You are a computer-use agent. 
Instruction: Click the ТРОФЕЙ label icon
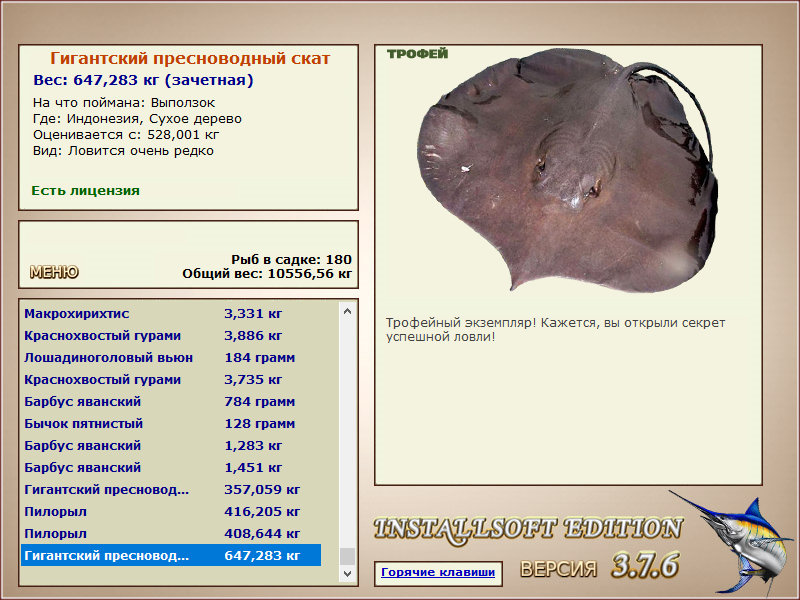(x=417, y=54)
